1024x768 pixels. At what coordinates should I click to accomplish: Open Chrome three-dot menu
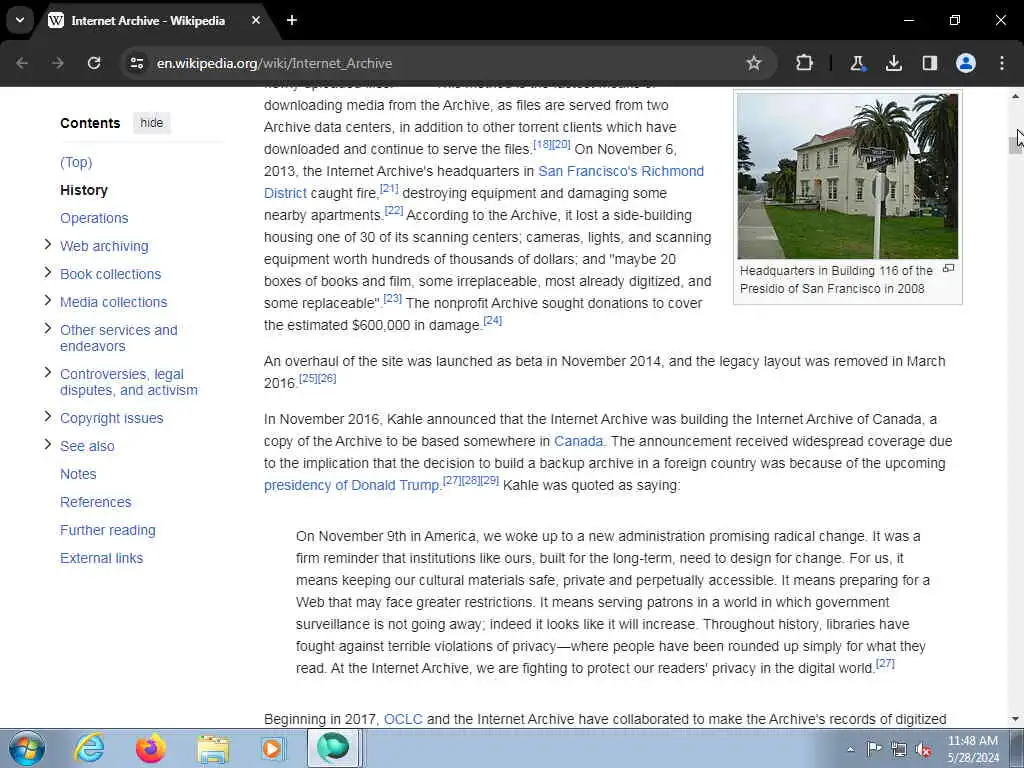[1002, 63]
